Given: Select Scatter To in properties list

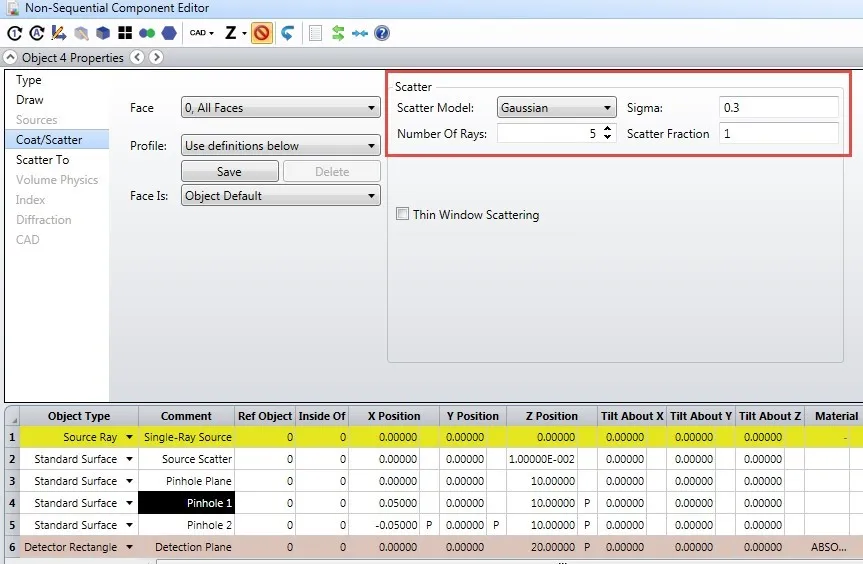Looking at the screenshot, I should pyautogui.click(x=43, y=160).
